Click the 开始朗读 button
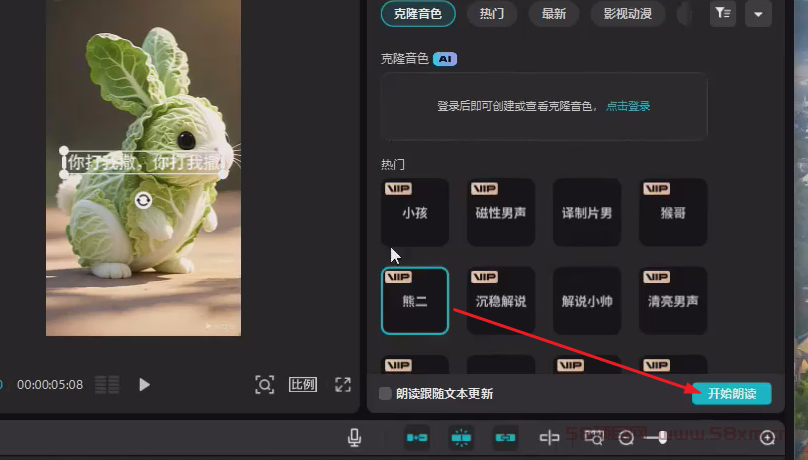The image size is (808, 460). (x=731, y=394)
